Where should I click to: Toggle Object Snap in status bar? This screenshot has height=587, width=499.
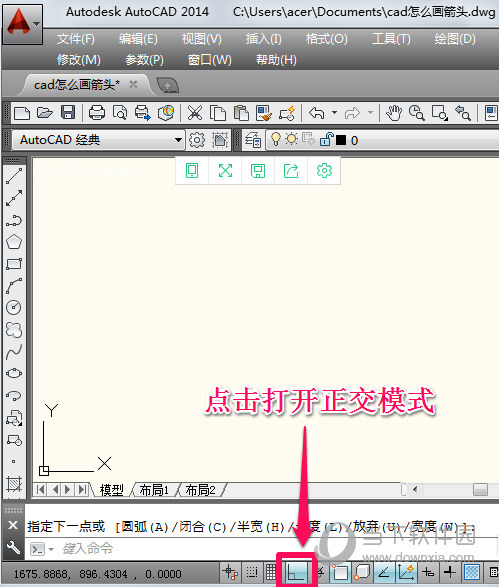[341, 572]
